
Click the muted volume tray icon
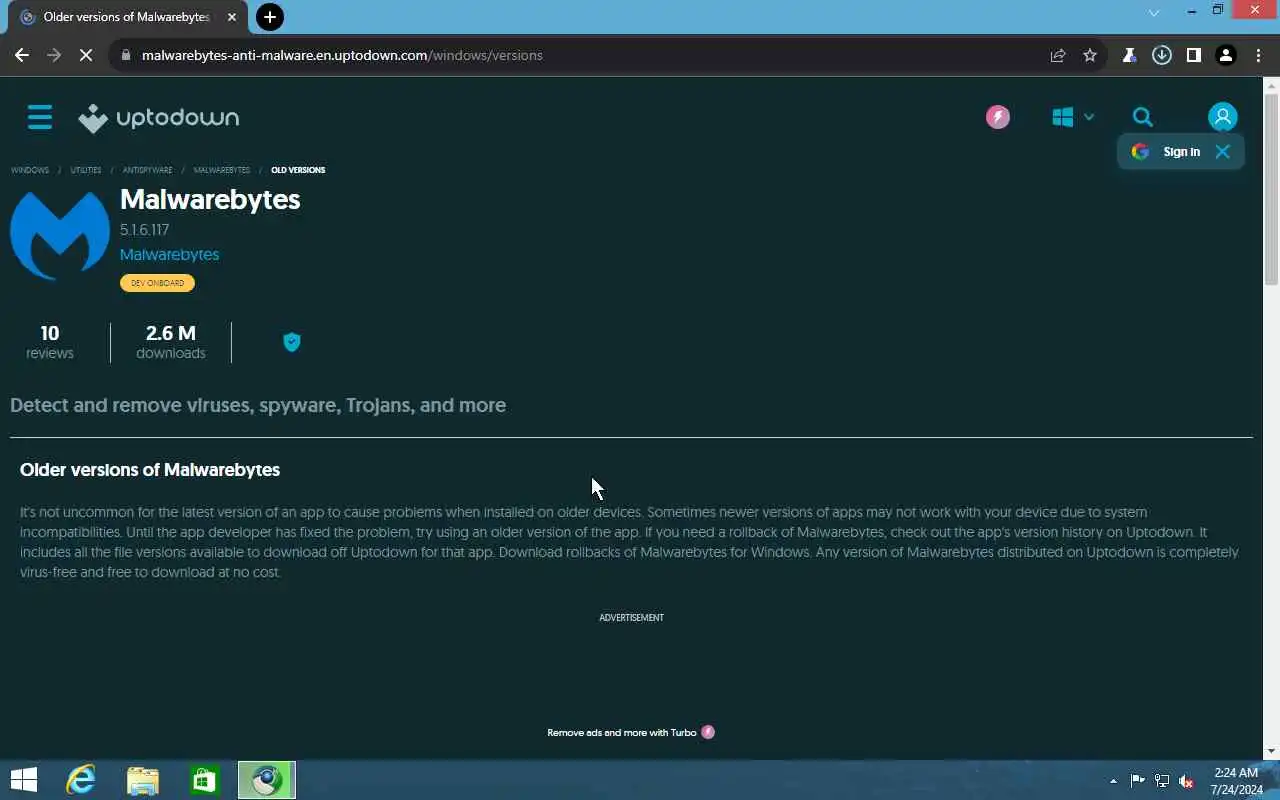coord(1187,781)
